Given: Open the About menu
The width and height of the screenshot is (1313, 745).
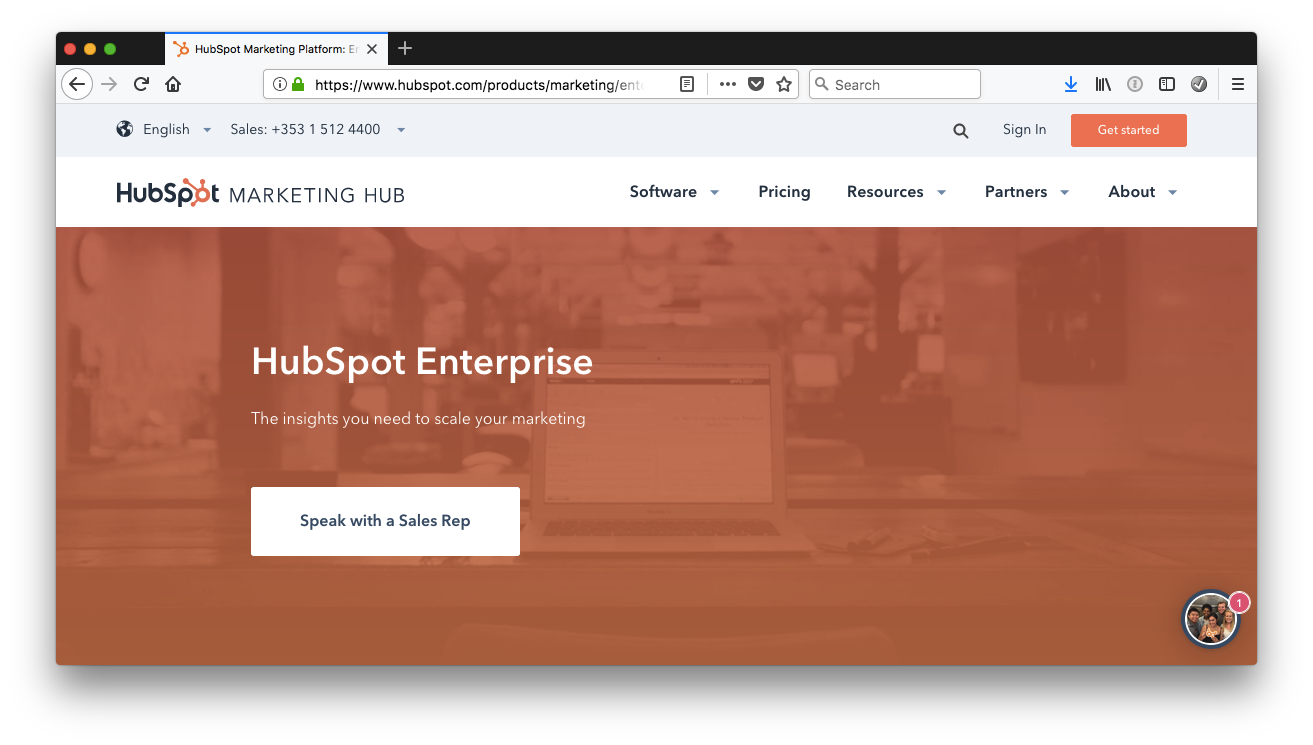Looking at the screenshot, I should [1143, 192].
